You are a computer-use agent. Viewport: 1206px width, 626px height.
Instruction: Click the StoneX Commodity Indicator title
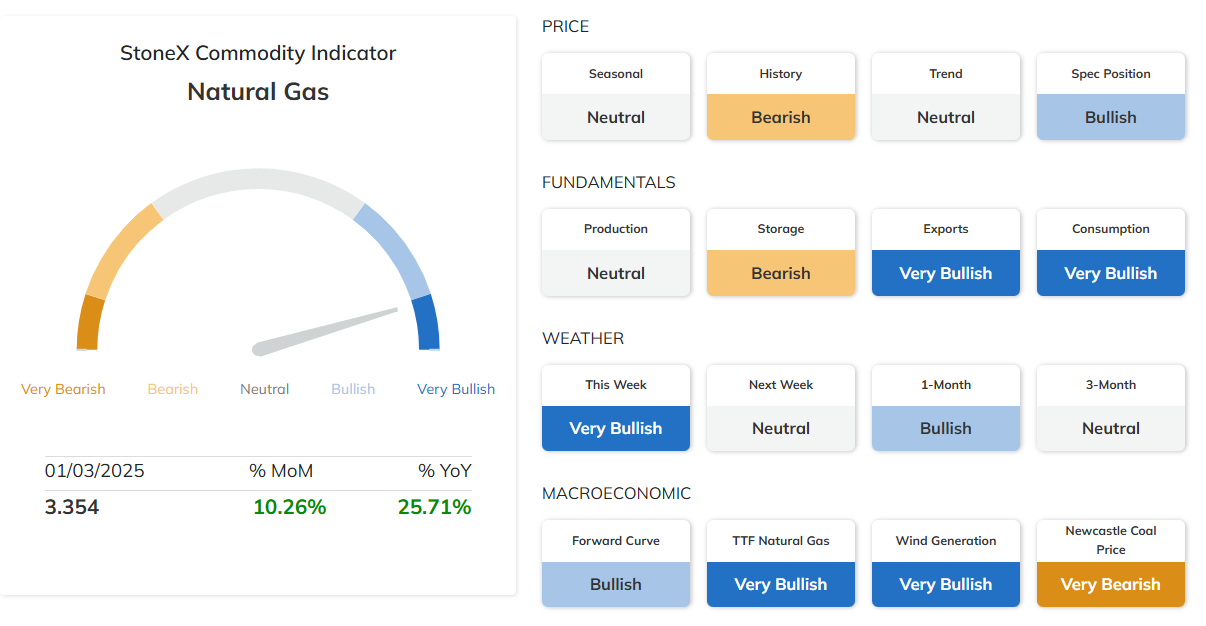[258, 54]
